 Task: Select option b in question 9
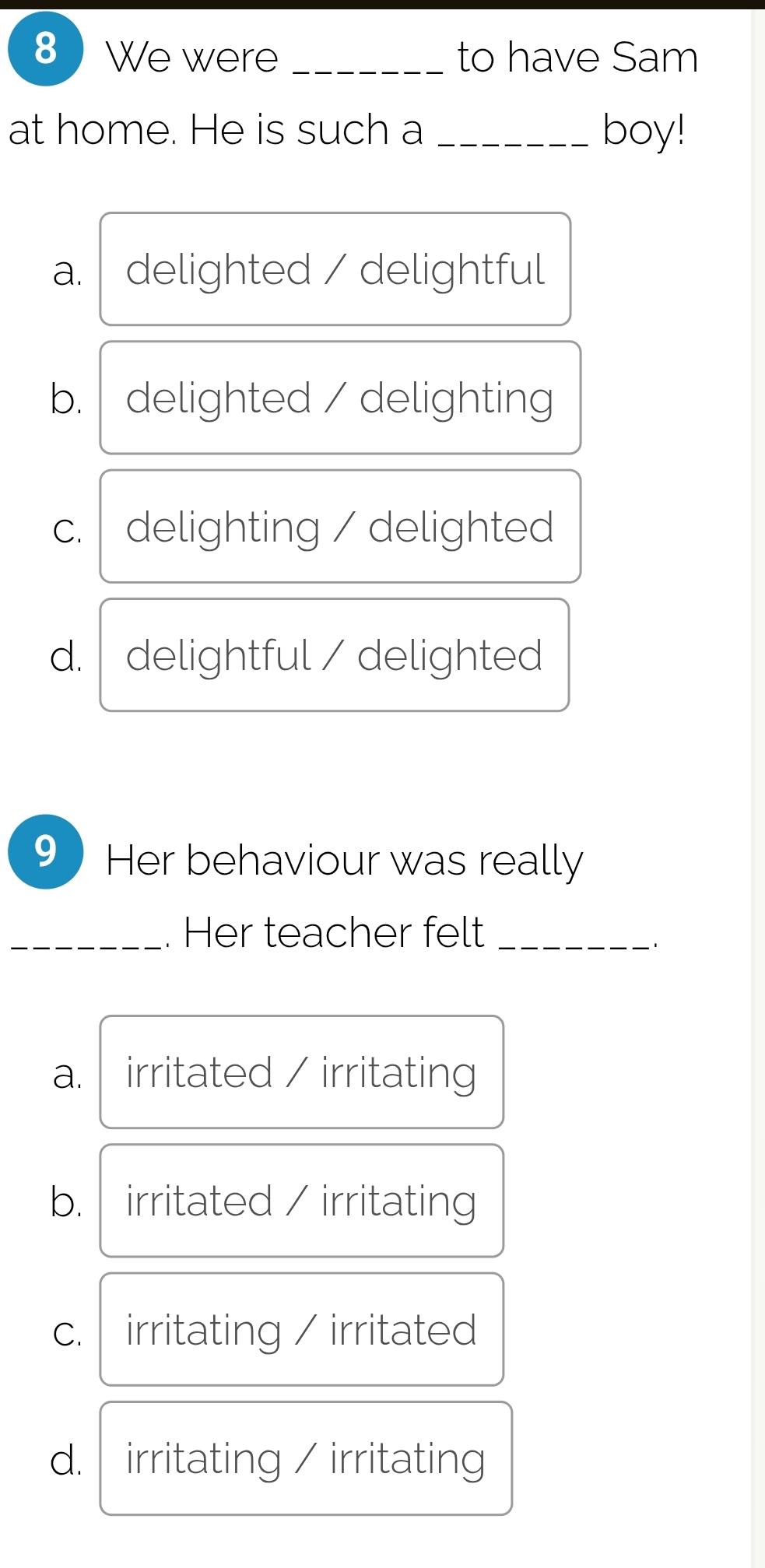[301, 1201]
